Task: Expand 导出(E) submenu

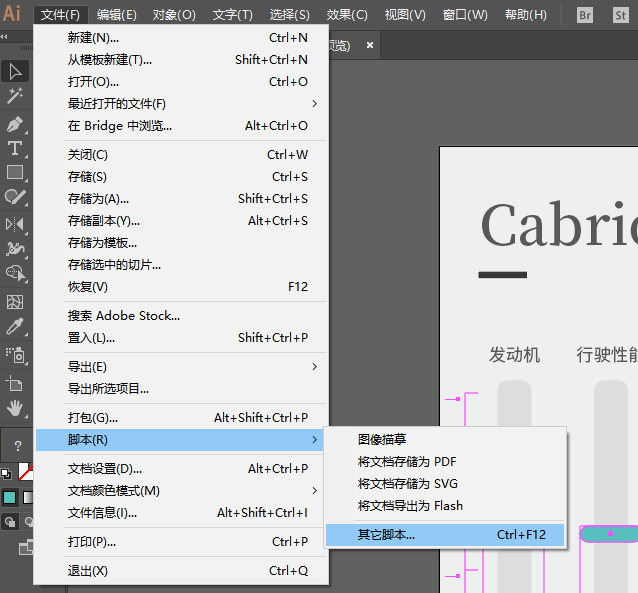Action: 181,367
